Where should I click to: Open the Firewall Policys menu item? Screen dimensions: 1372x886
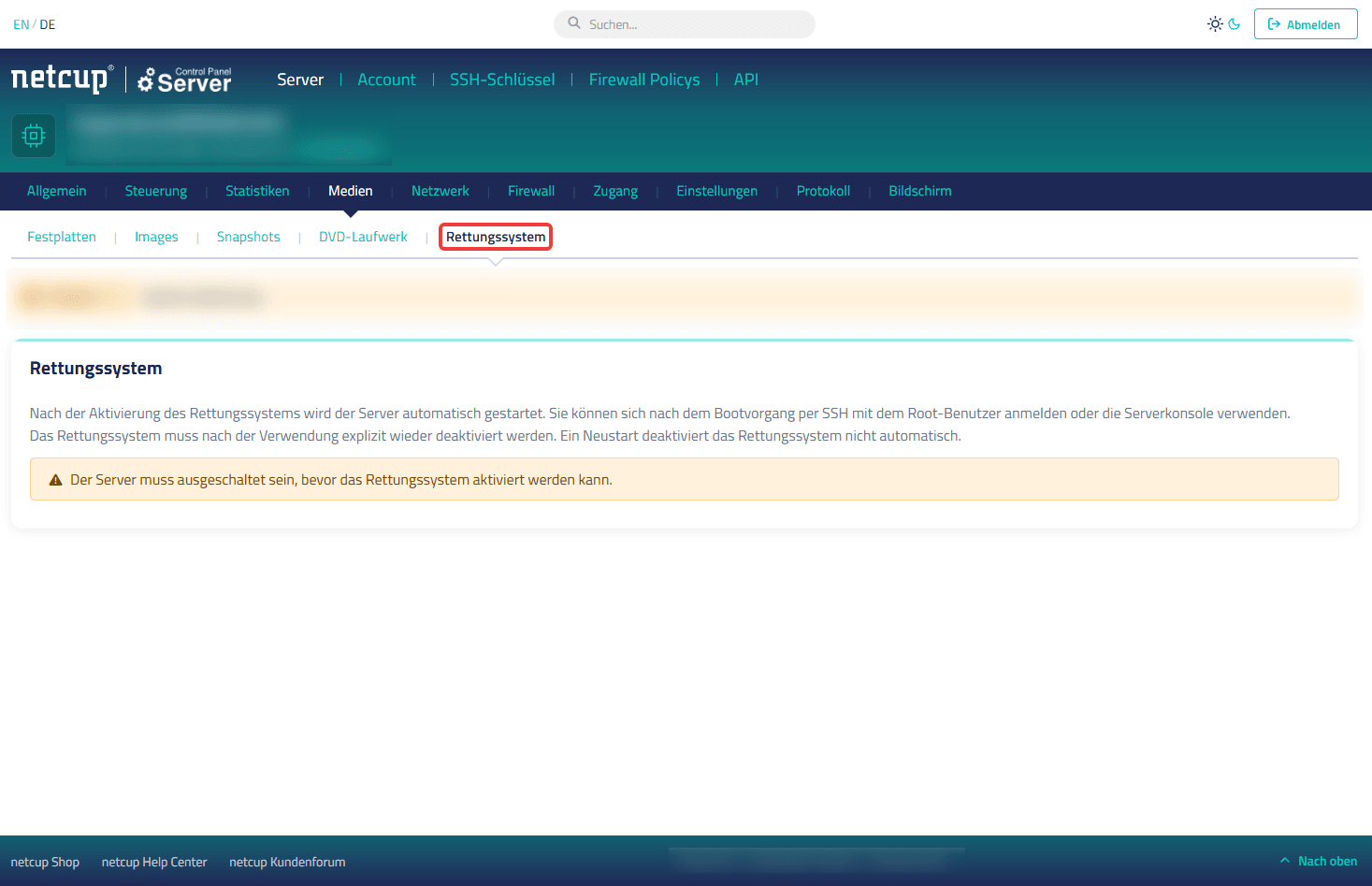pyautogui.click(x=644, y=80)
